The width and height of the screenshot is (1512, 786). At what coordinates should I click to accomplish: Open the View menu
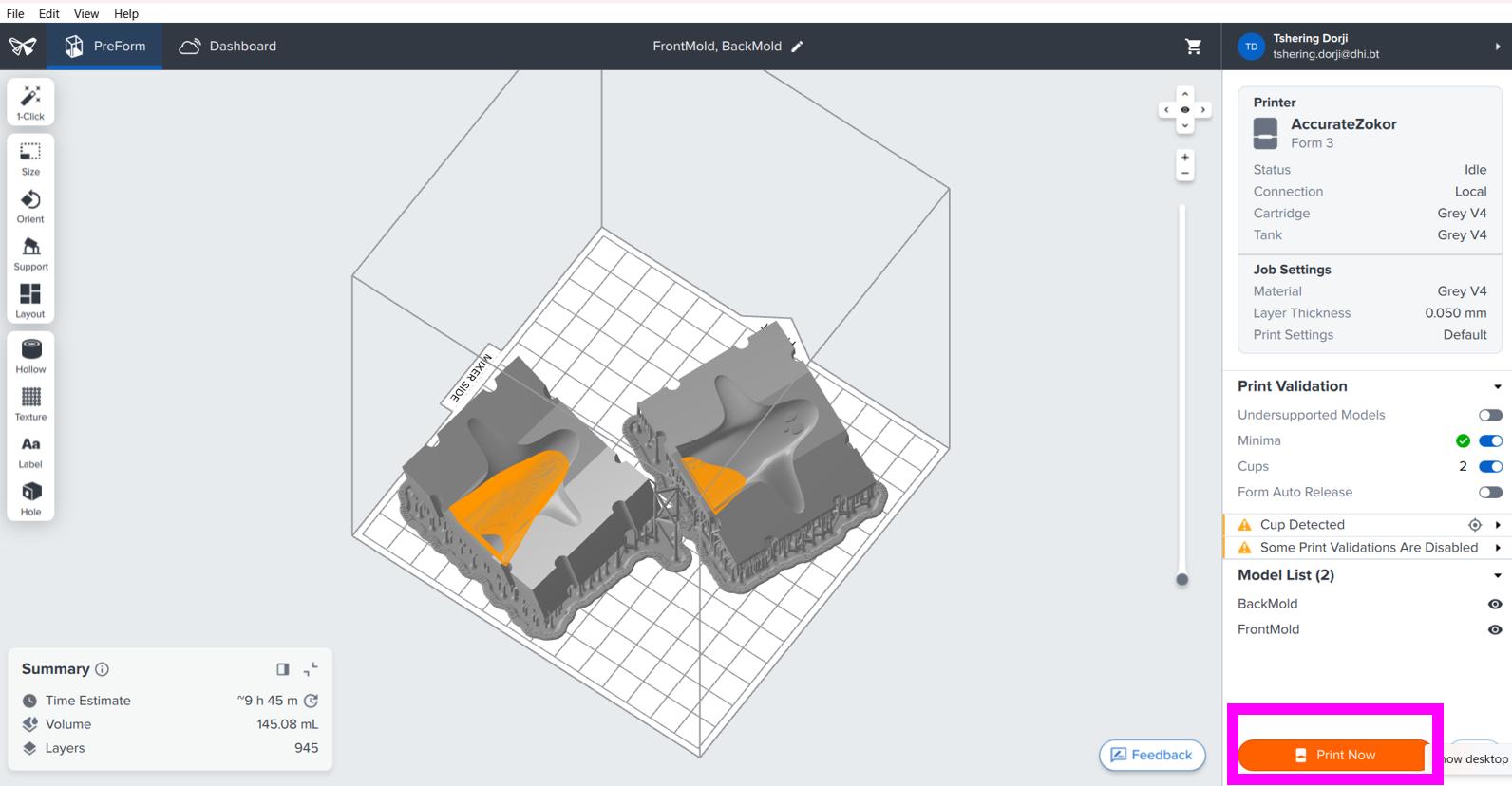[86, 13]
